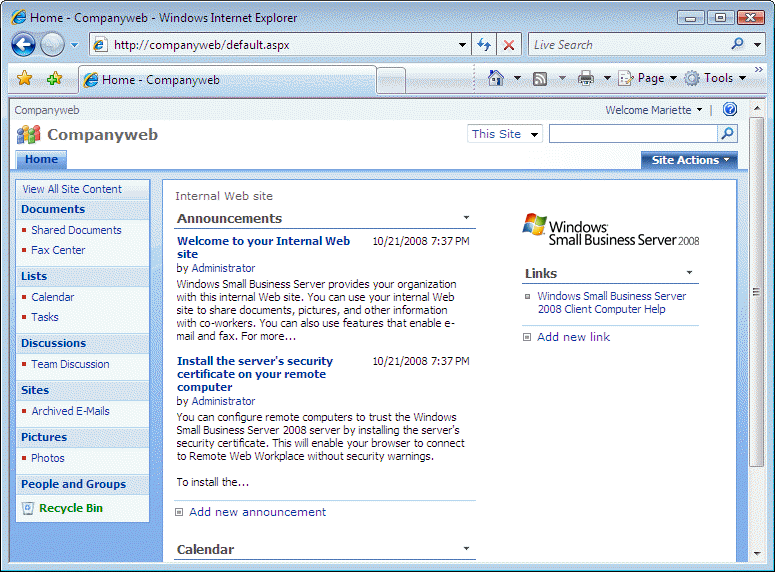Click the Live Search box
The height and width of the screenshot is (572, 775).
pos(629,45)
